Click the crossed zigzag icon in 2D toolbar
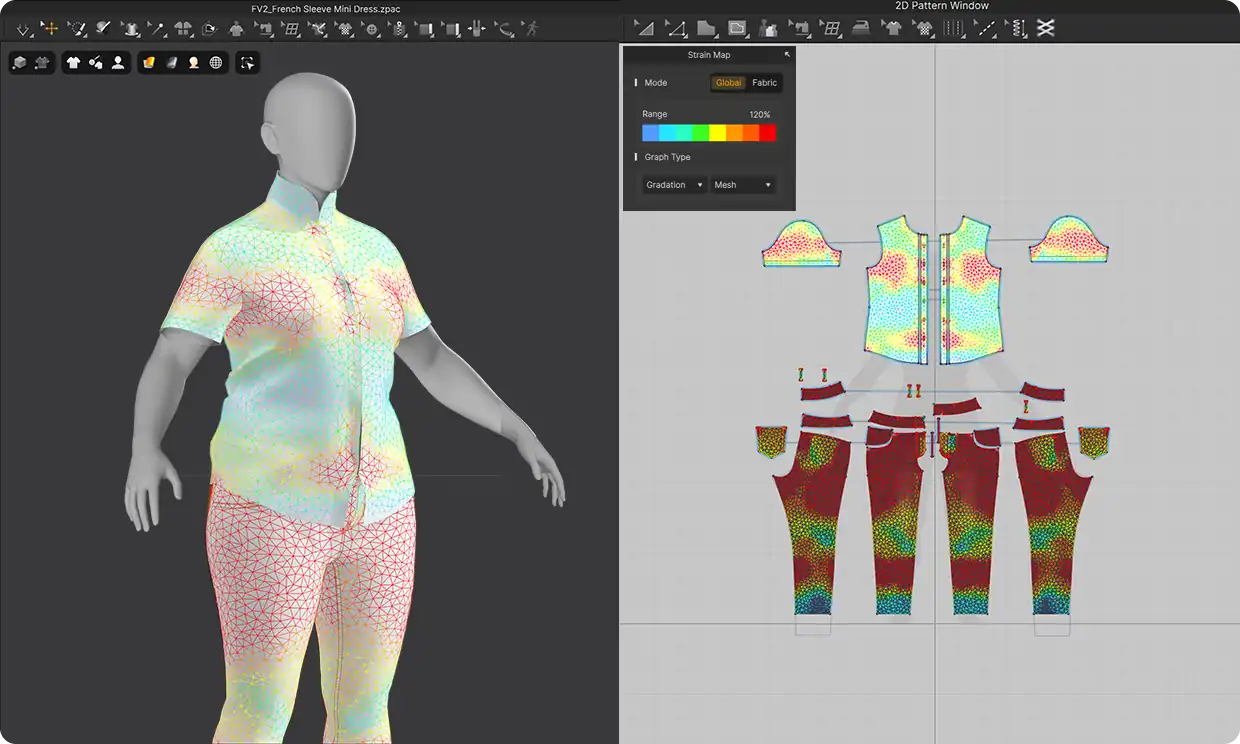The height and width of the screenshot is (744, 1240). click(1045, 29)
